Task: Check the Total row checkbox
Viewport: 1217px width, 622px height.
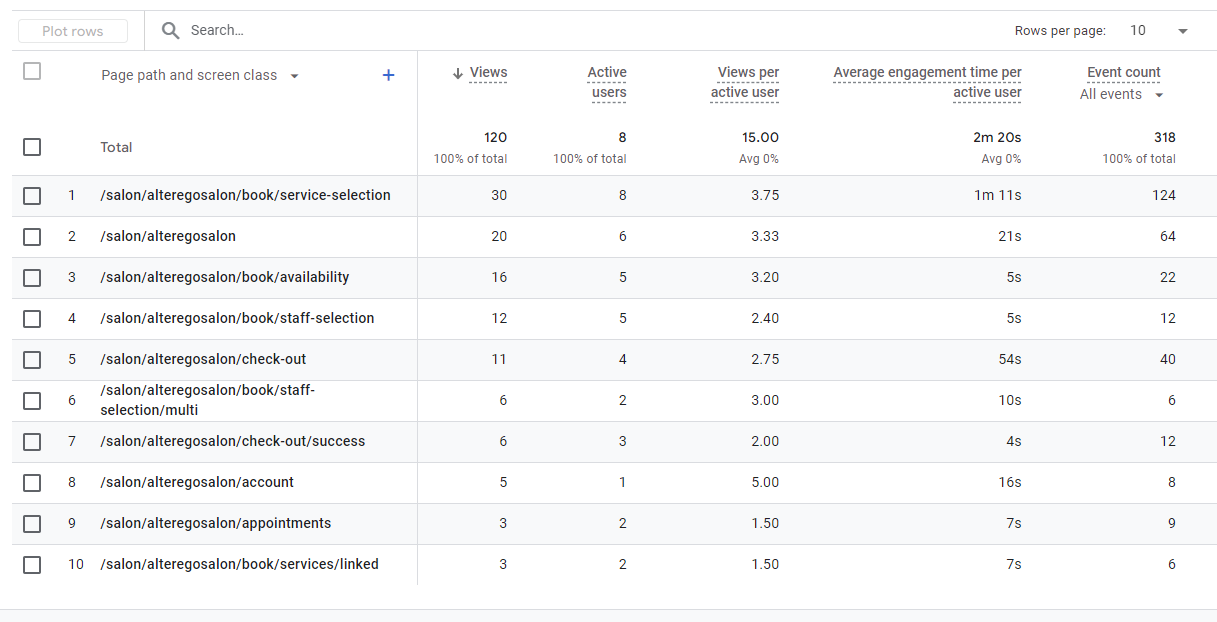Action: [32, 147]
